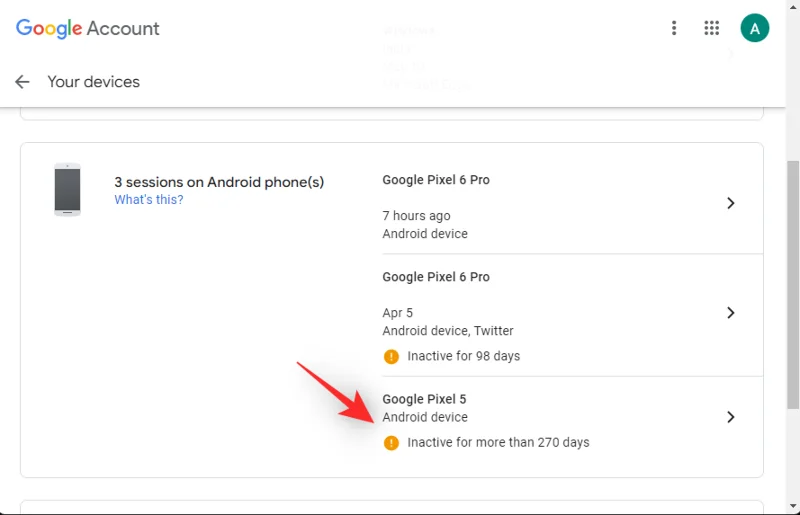
Task: Click Inactive for more than 270 days text
Action: click(x=498, y=443)
